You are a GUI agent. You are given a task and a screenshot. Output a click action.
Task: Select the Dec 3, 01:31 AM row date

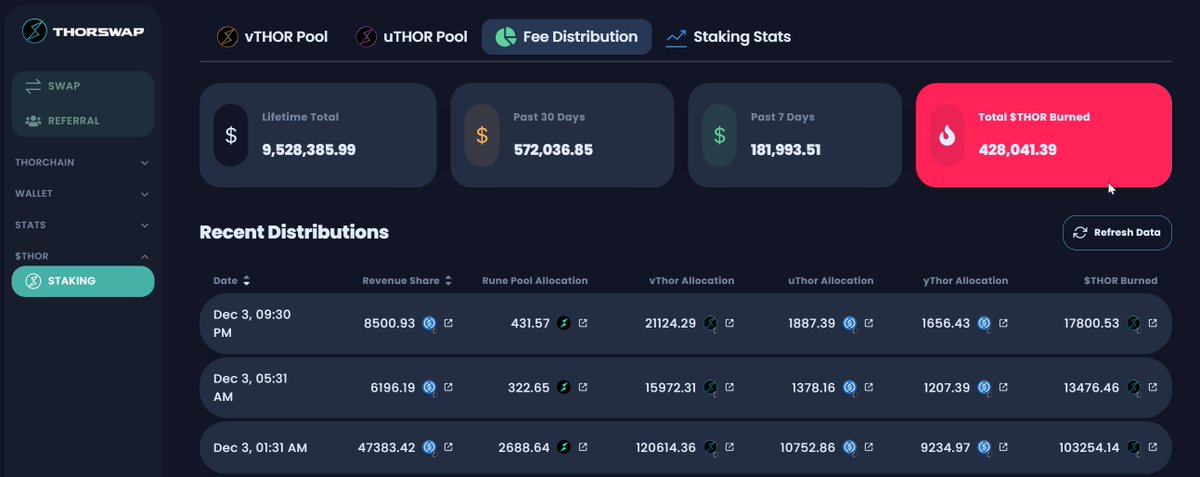pyautogui.click(x=260, y=448)
